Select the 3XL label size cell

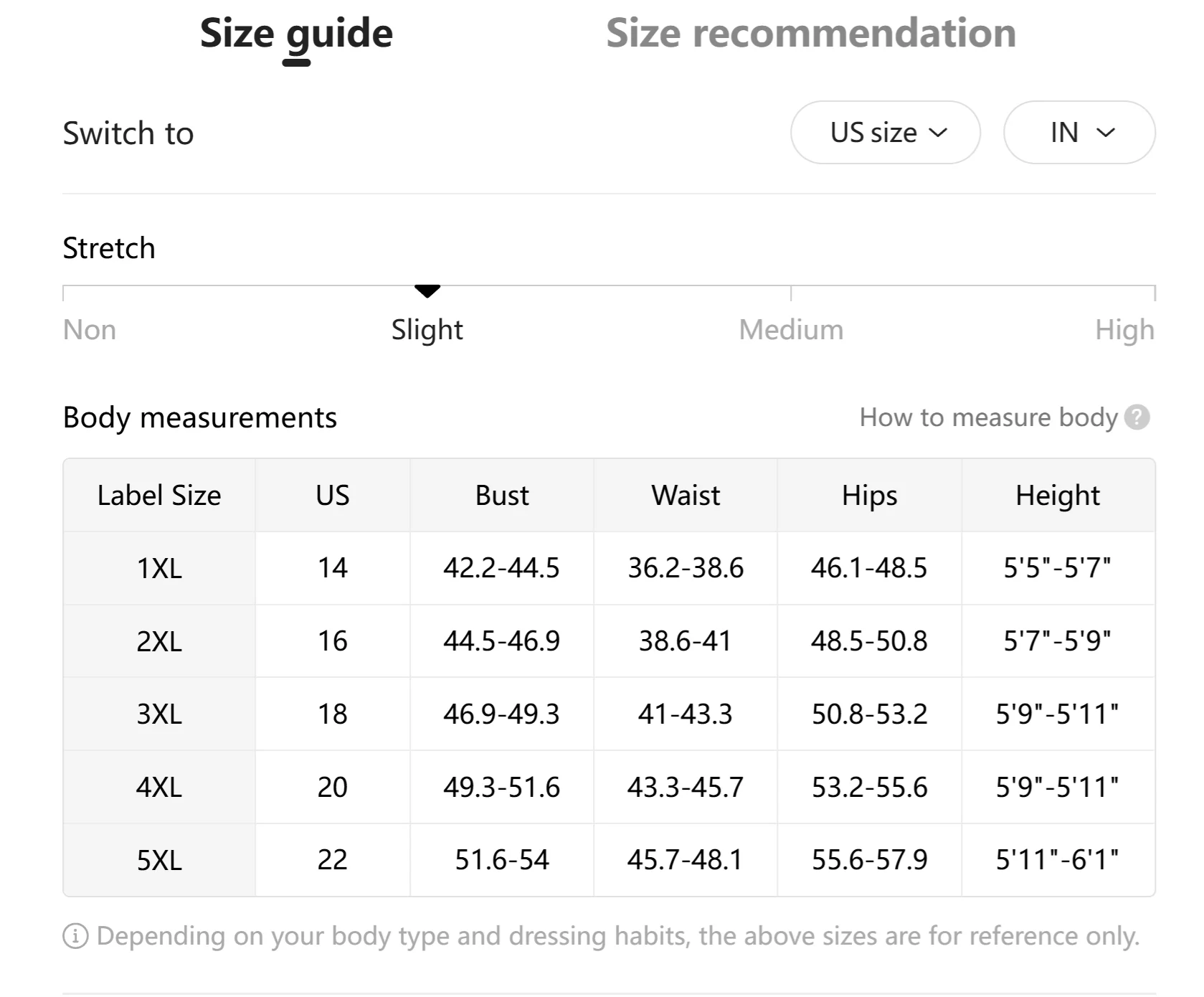(x=159, y=714)
